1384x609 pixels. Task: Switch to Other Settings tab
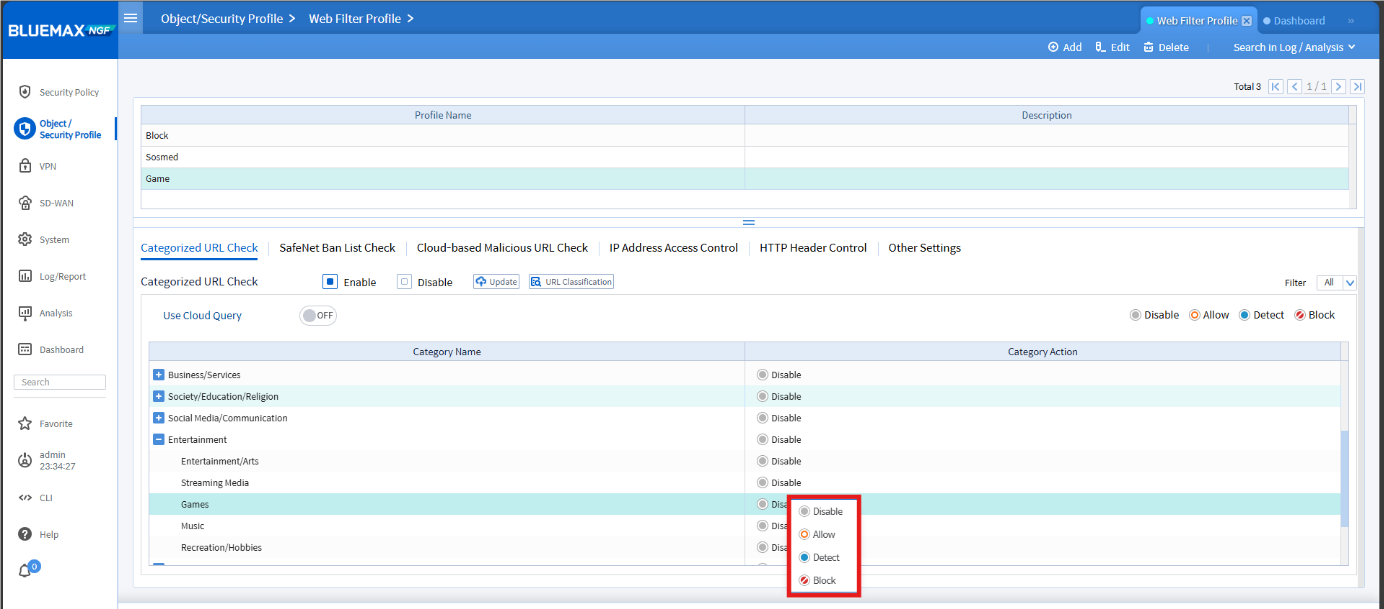924,248
